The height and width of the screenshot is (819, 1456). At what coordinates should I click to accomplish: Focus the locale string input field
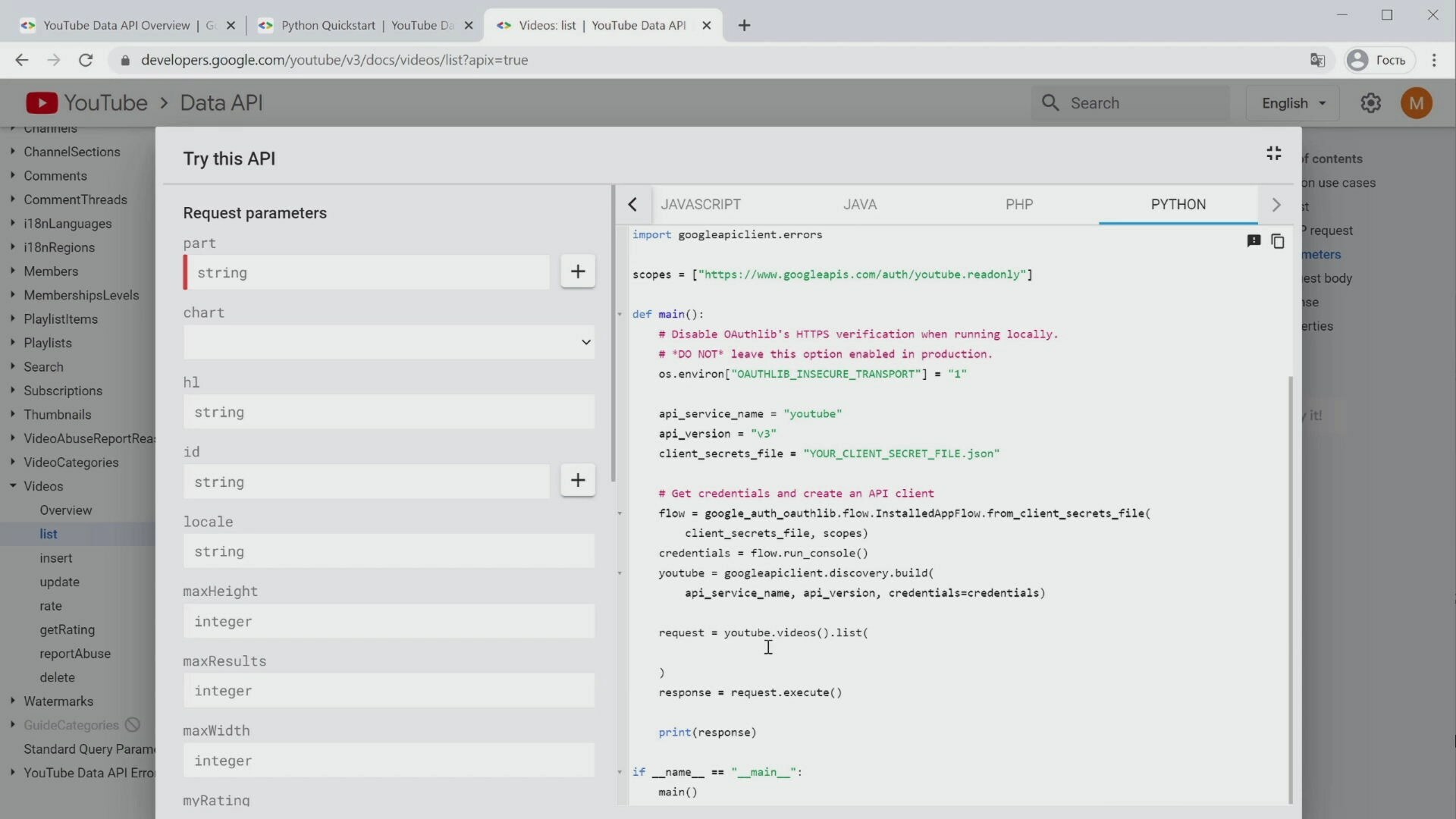[389, 551]
